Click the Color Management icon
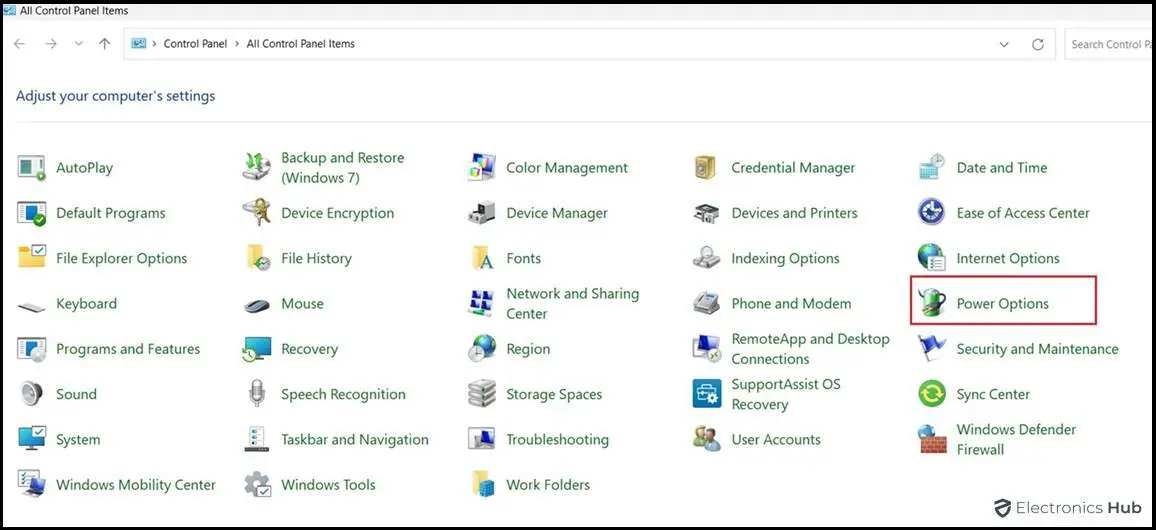Image resolution: width=1156 pixels, height=530 pixels. (482, 168)
